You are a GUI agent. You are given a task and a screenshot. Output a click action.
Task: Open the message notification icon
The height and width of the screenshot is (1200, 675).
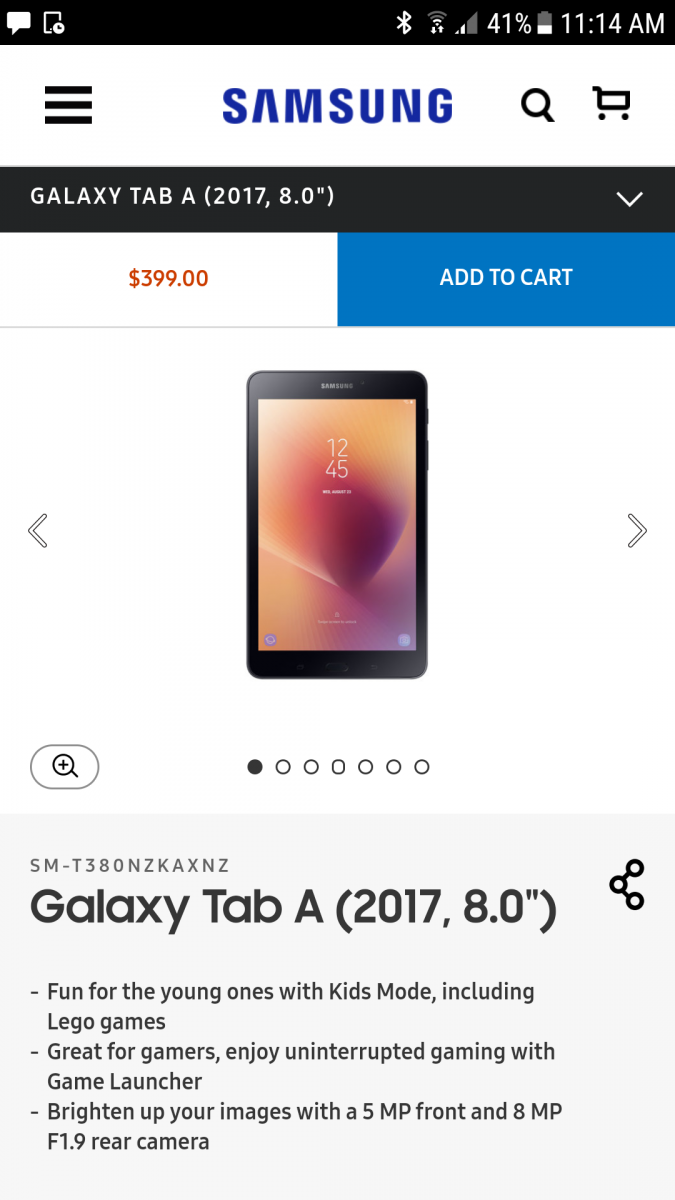click(19, 23)
